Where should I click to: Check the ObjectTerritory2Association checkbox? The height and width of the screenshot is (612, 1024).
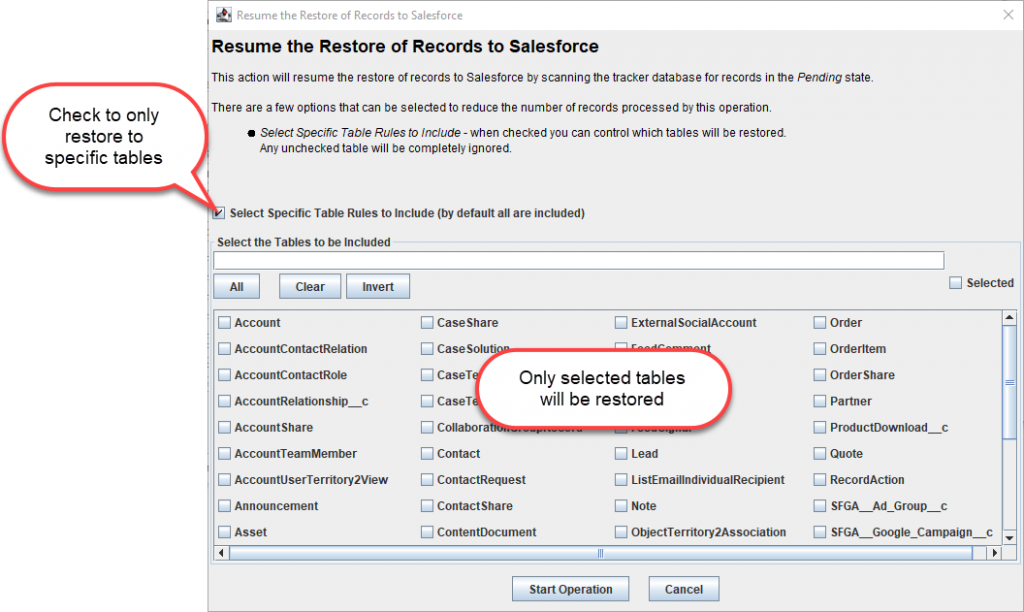[621, 532]
